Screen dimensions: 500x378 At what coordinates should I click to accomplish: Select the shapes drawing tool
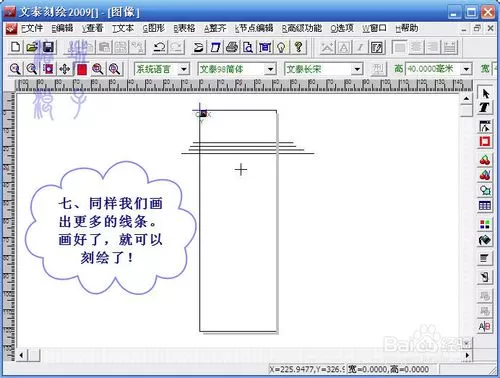[x=485, y=190]
